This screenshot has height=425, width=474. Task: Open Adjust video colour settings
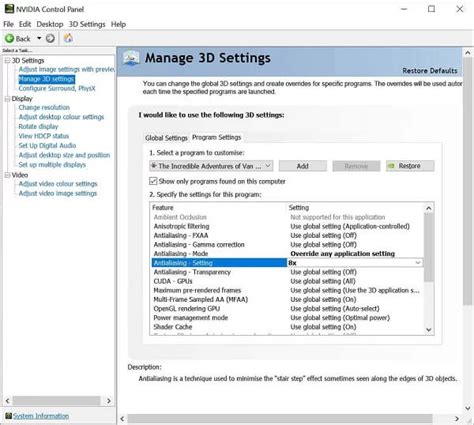[x=58, y=184]
